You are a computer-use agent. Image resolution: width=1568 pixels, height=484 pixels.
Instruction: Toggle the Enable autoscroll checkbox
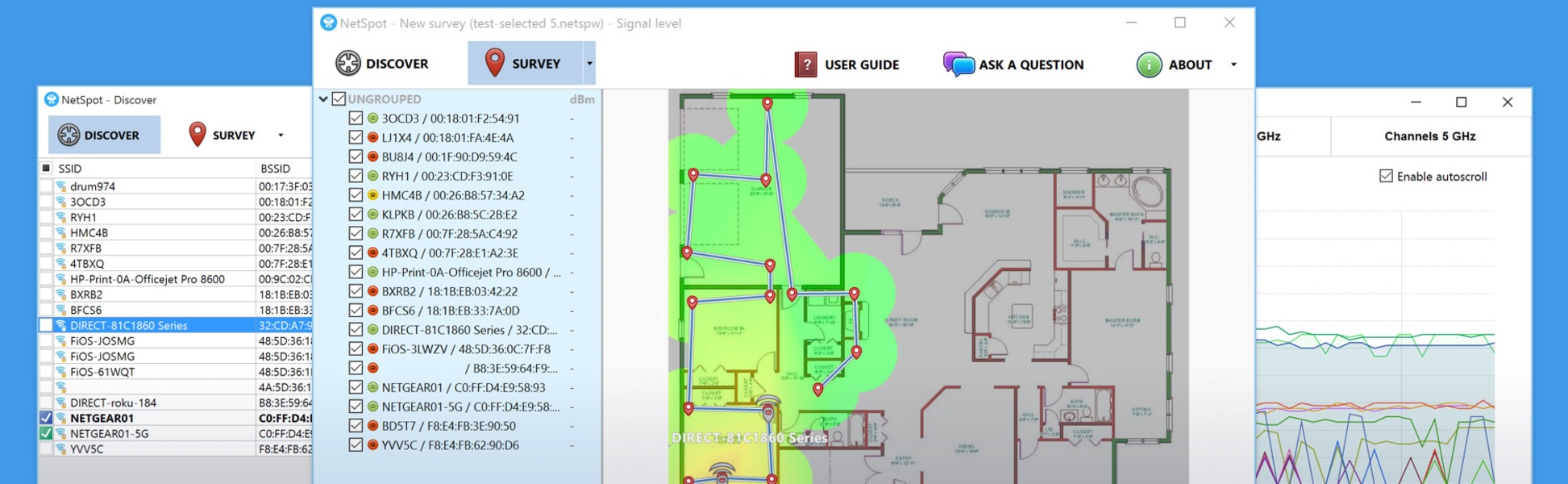(x=1386, y=176)
